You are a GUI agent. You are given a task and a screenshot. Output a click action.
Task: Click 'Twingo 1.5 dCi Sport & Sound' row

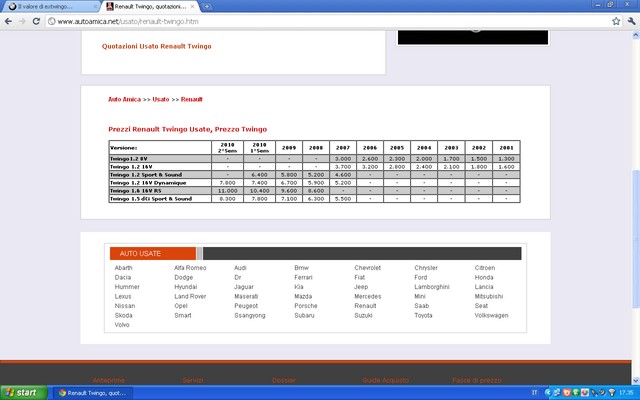click(314, 199)
